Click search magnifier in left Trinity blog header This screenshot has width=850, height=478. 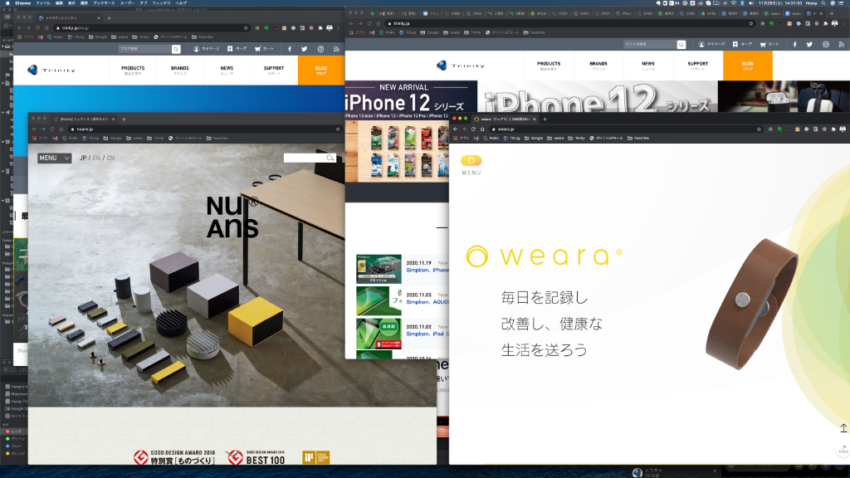pos(176,48)
